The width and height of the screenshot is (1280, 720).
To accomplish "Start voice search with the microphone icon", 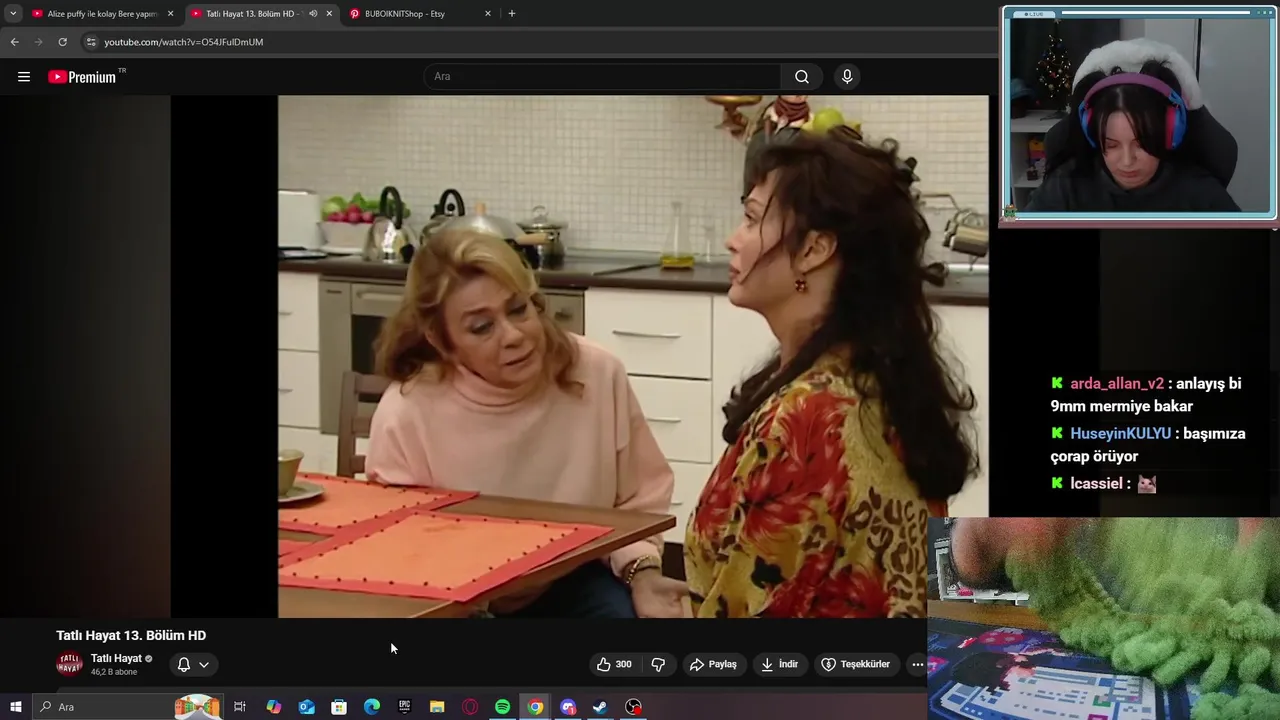I will point(847,77).
